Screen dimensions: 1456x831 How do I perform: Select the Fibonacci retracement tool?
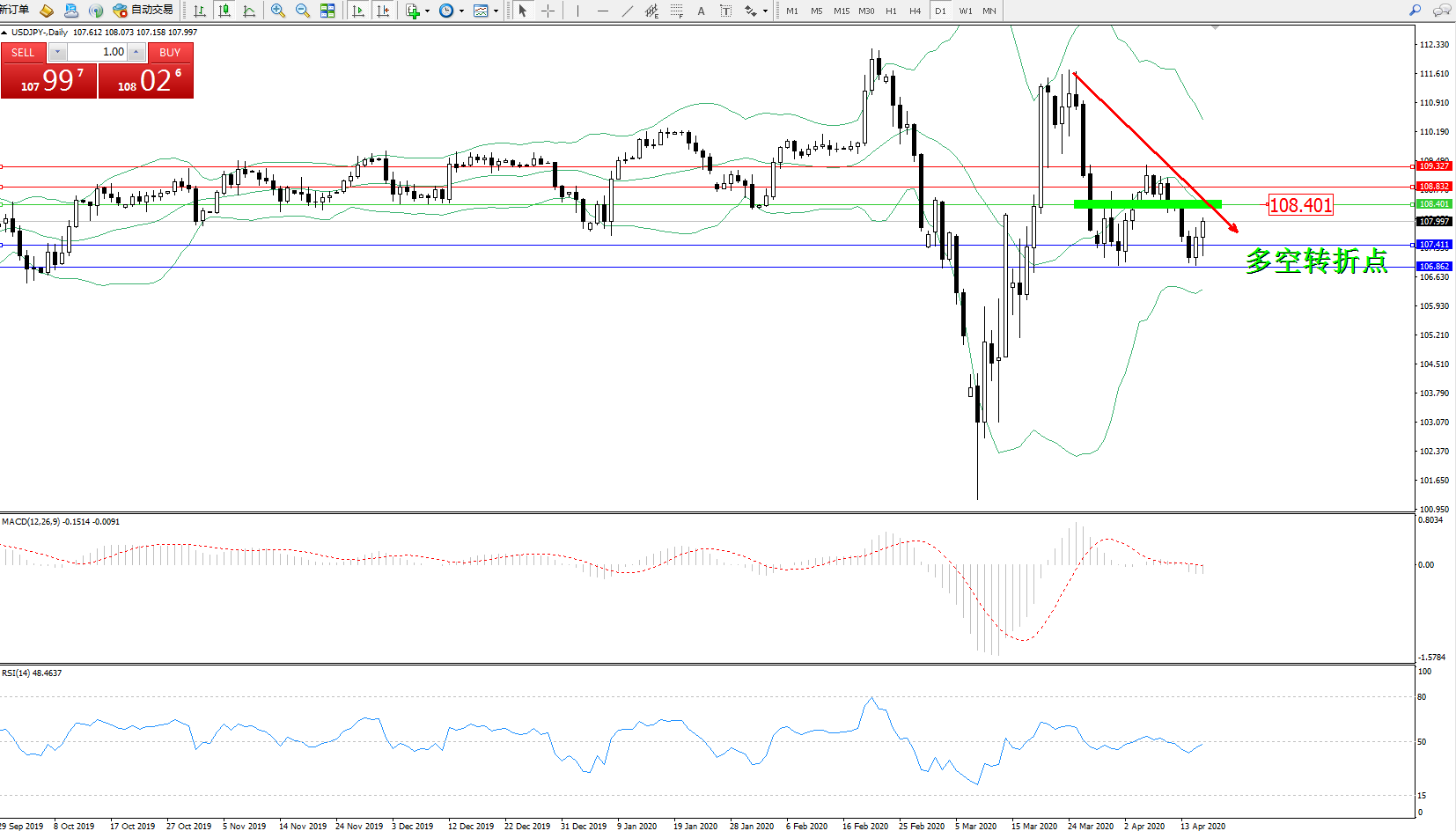click(676, 11)
